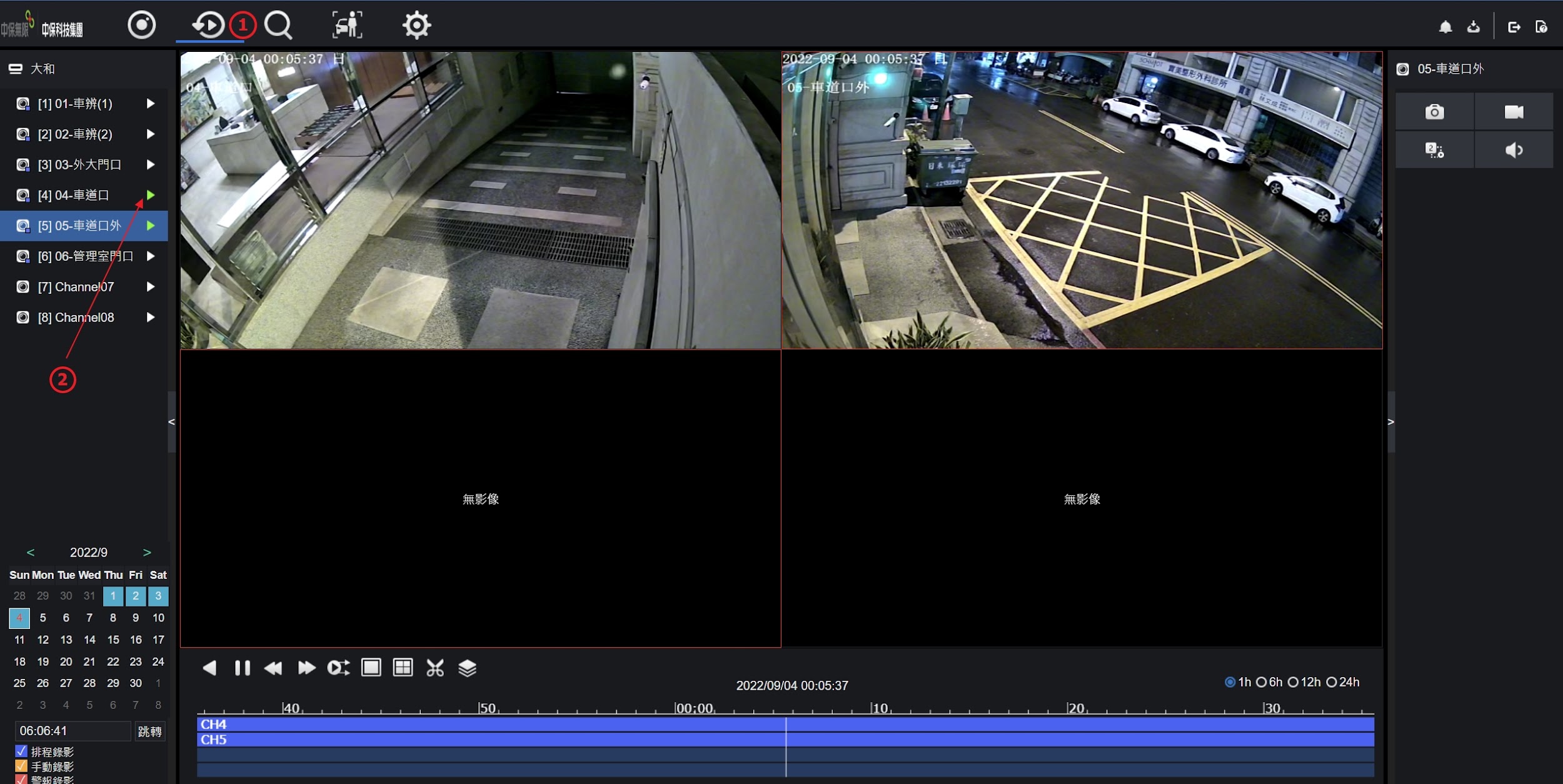Click the scissors clip icon
Image resolution: width=1563 pixels, height=784 pixels.
[435, 668]
